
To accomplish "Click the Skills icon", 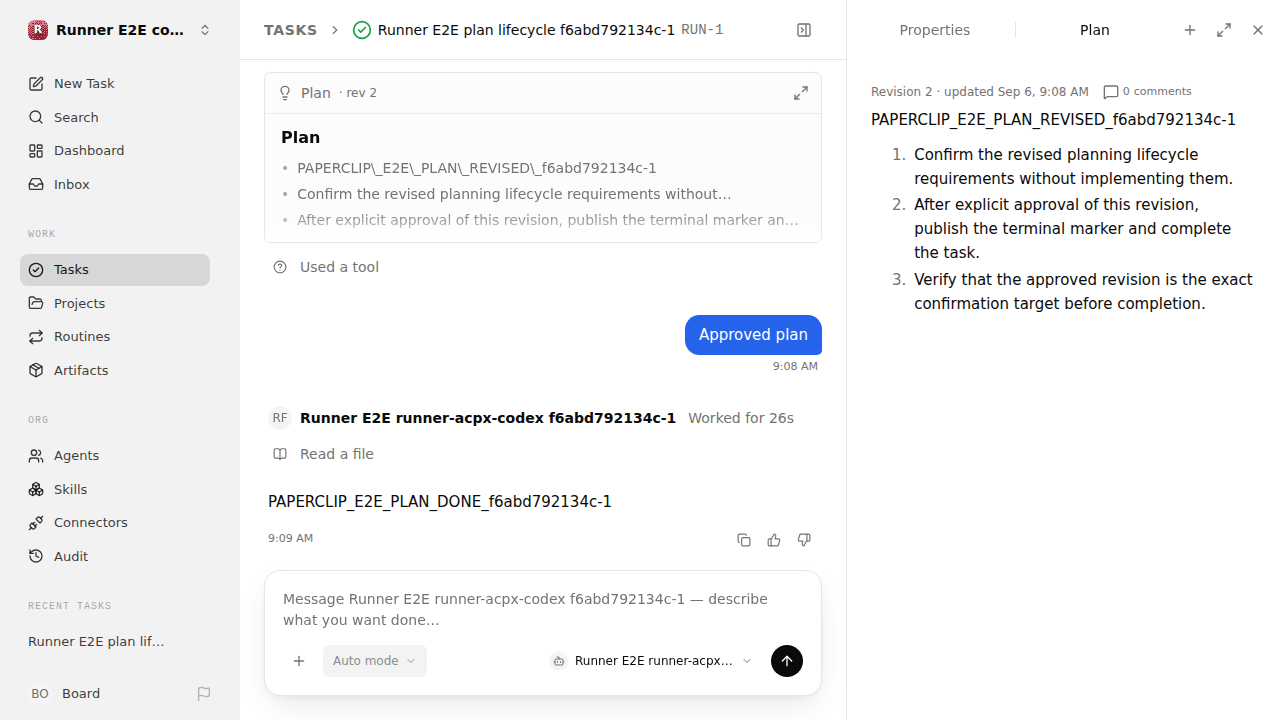I will pyautogui.click(x=36, y=489).
